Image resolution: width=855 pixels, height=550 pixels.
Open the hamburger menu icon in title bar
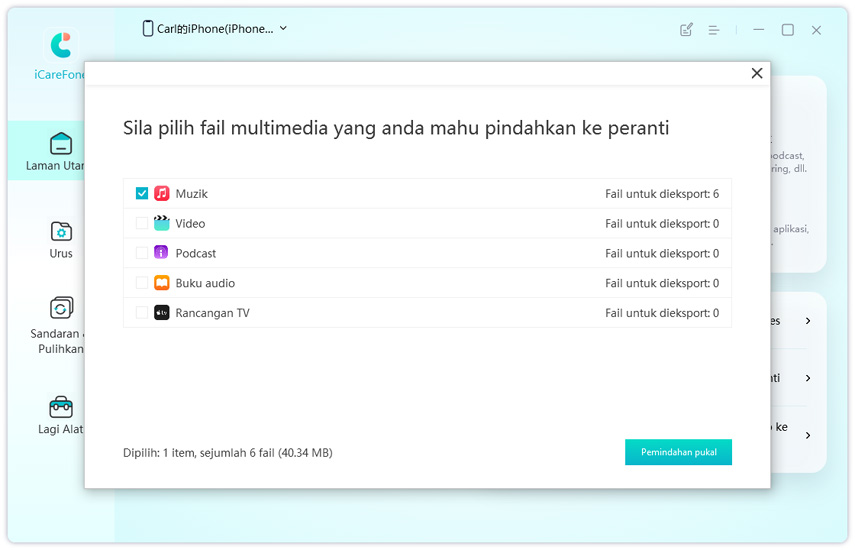click(714, 30)
